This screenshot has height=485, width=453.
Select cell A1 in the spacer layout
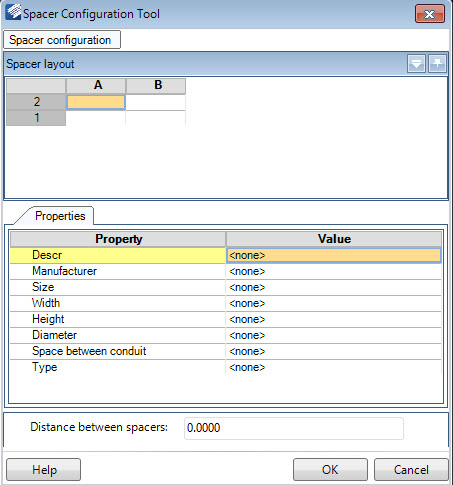(96, 118)
